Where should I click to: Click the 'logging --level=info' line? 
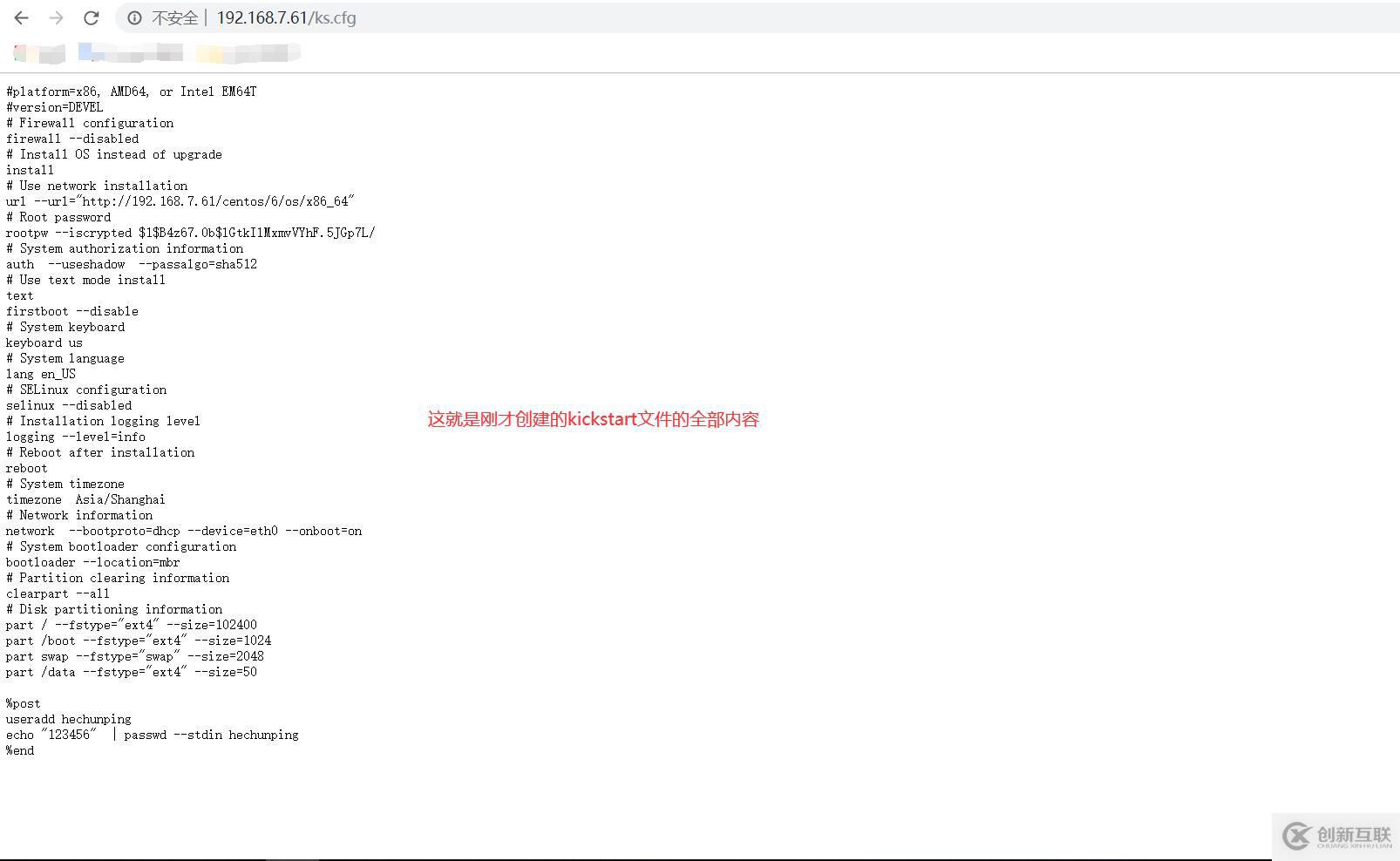tap(76, 437)
